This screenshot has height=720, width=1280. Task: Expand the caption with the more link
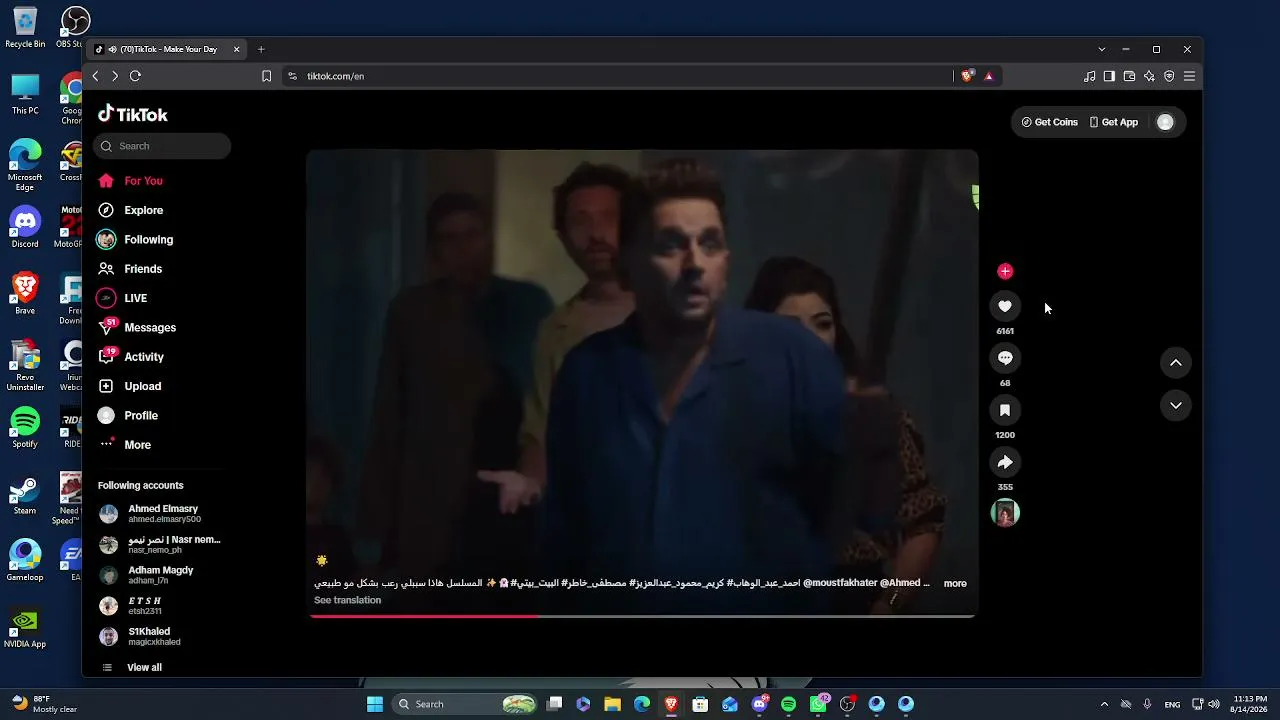[955, 583]
